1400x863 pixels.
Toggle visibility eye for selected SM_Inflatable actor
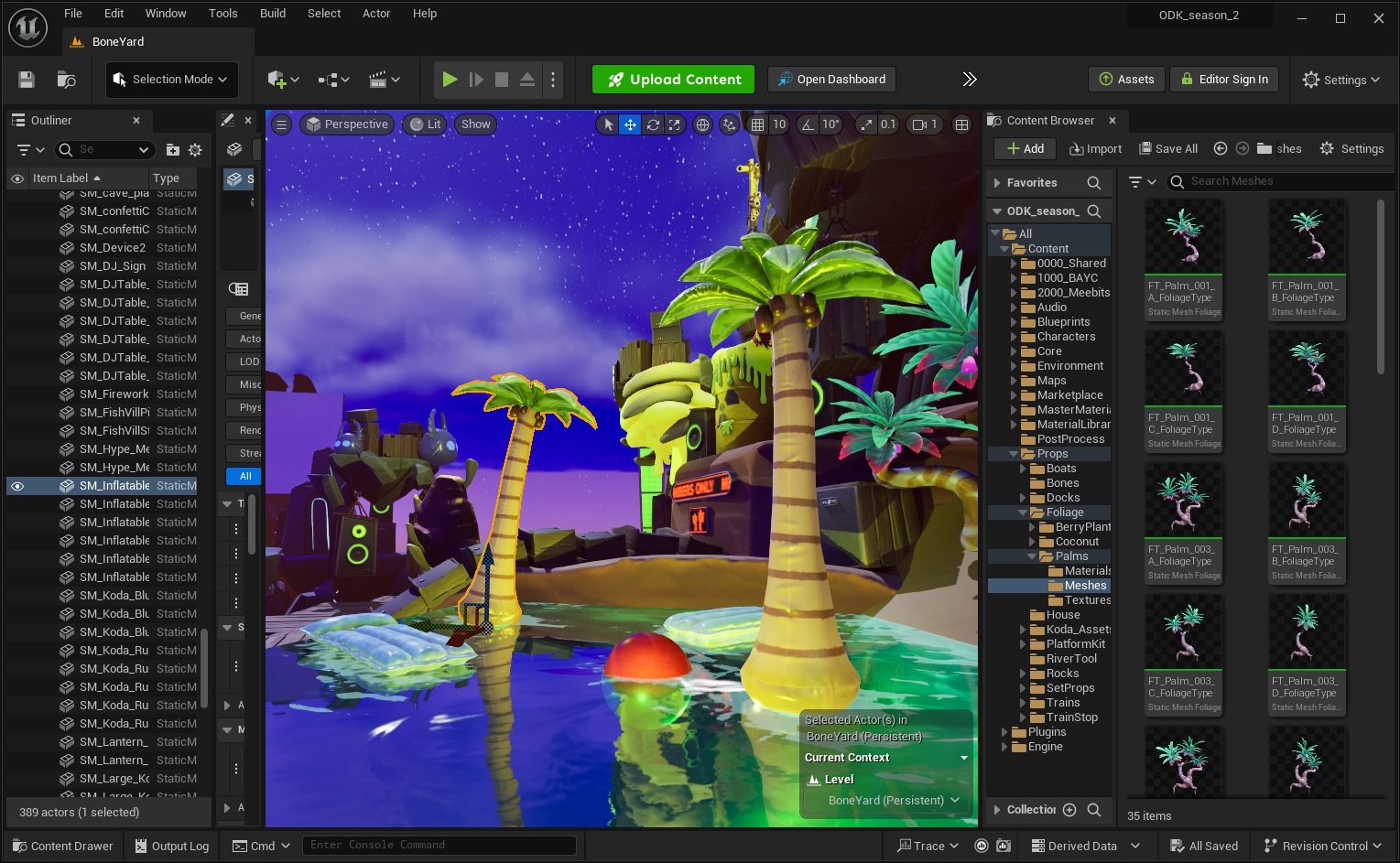pos(17,486)
